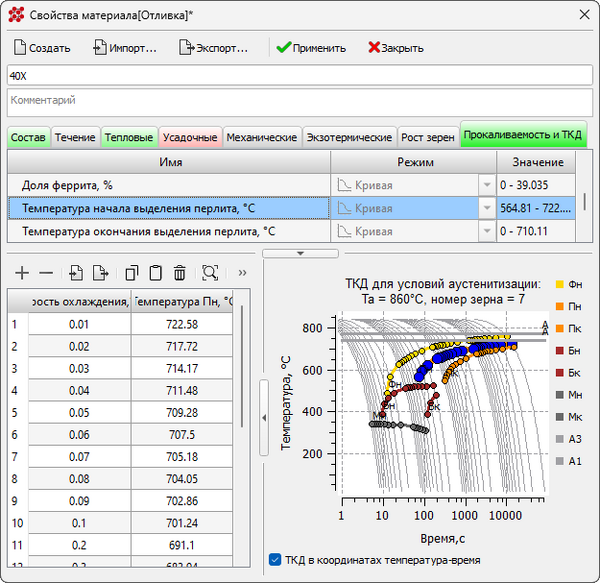
Task: Click temperature cell 707.5
Action: point(182,435)
